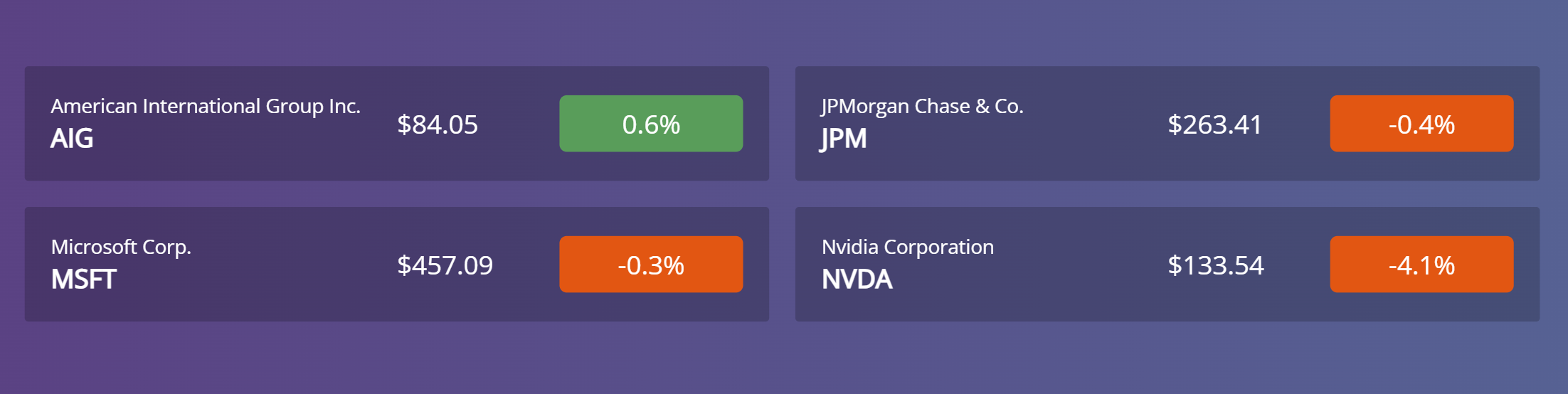Click the orange -0.4% change badge
Screen dimensions: 1568x394
tap(1421, 124)
